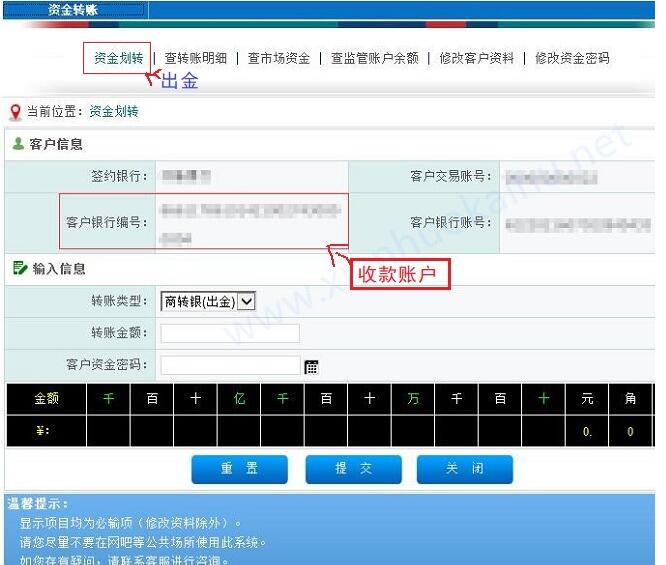This screenshot has width=666, height=565.
Task: Switch to 查市场资金 tab
Action: pyautogui.click(x=279, y=58)
